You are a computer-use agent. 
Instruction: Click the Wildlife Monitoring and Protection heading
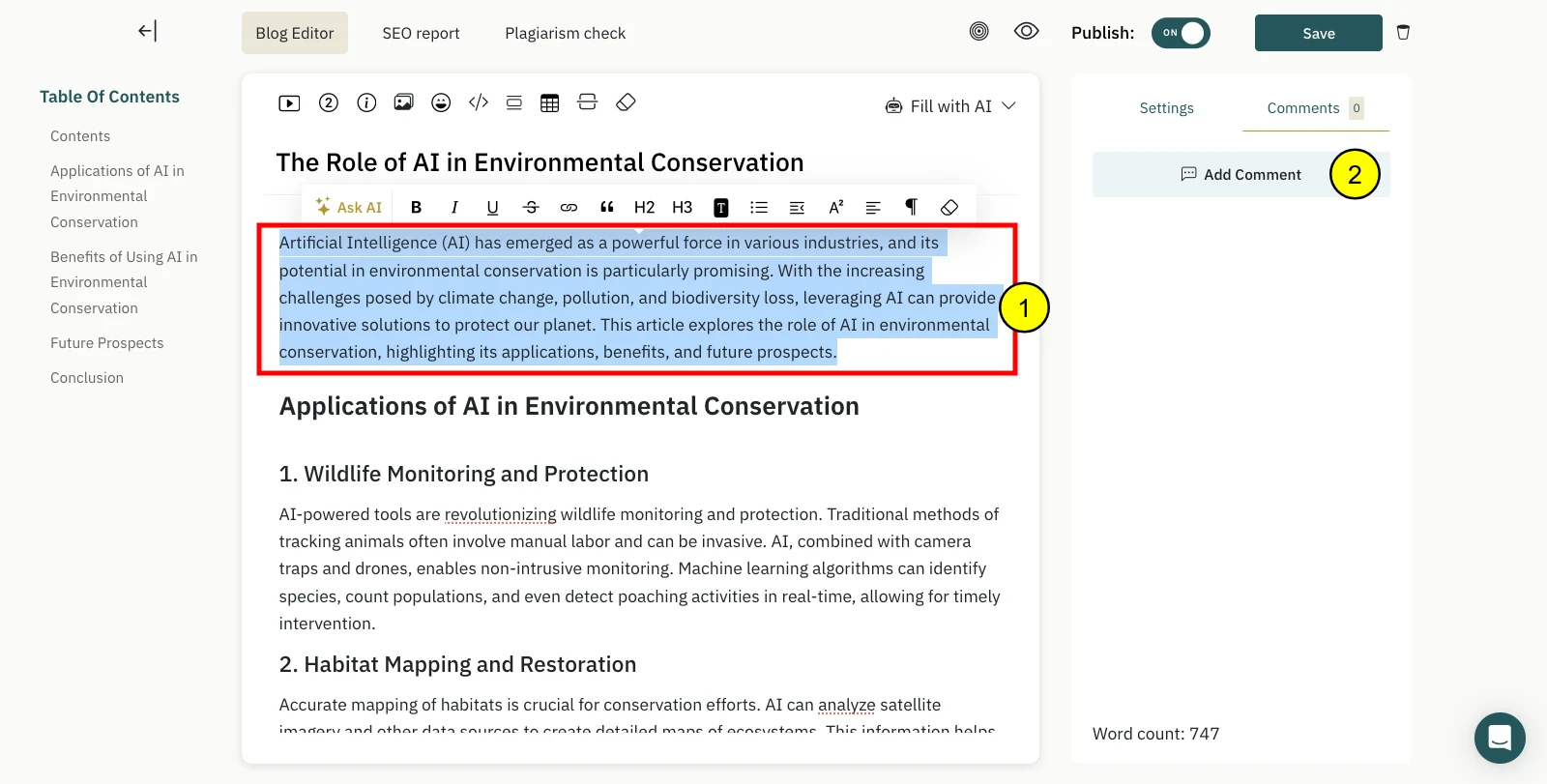point(464,474)
